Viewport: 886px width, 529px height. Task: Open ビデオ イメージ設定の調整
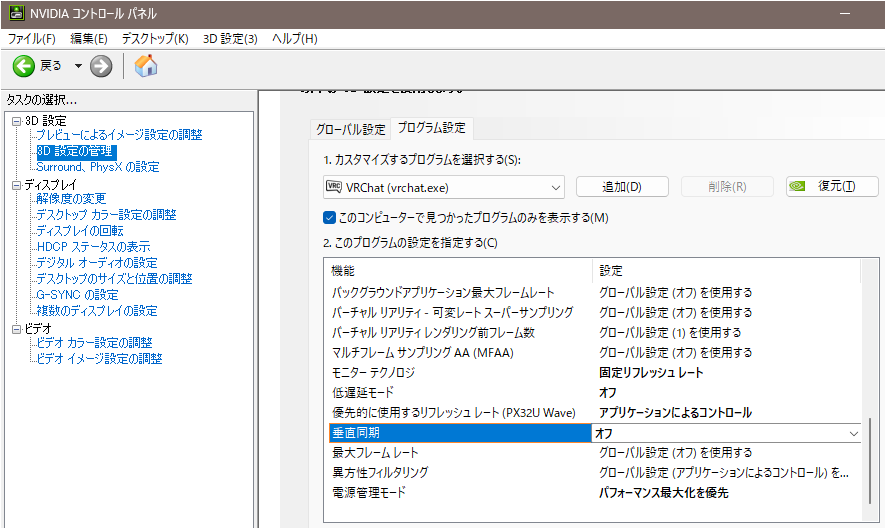click(x=99, y=359)
